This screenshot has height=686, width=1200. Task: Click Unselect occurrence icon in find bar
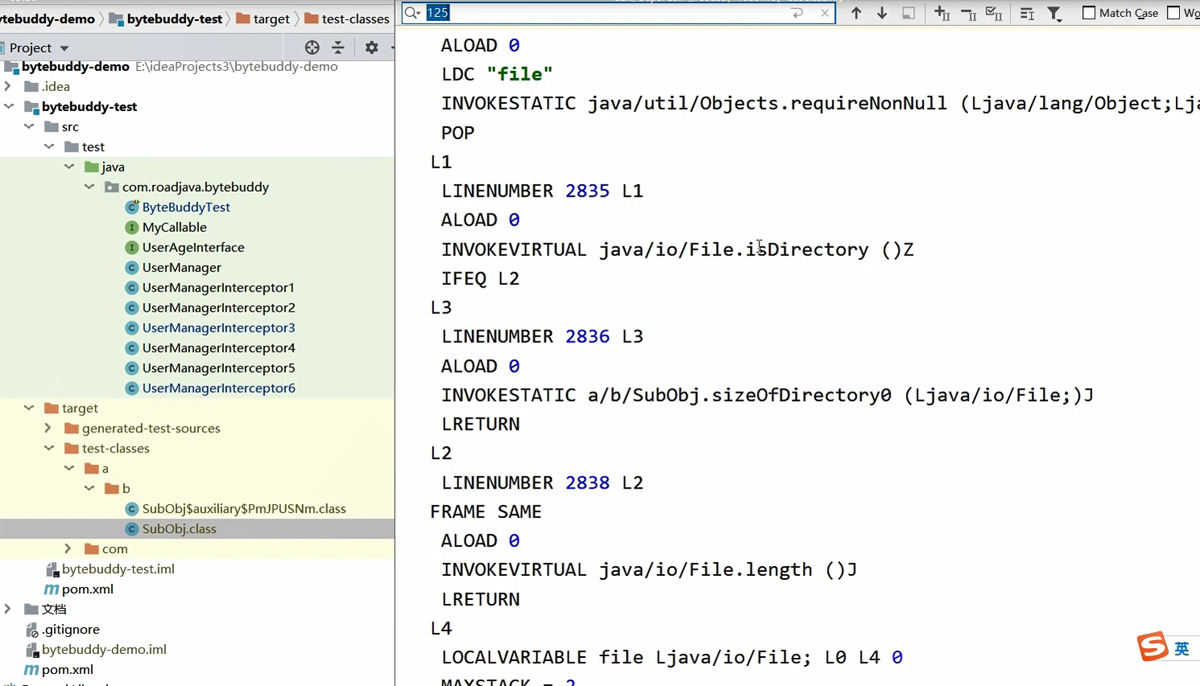pyautogui.click(x=968, y=13)
